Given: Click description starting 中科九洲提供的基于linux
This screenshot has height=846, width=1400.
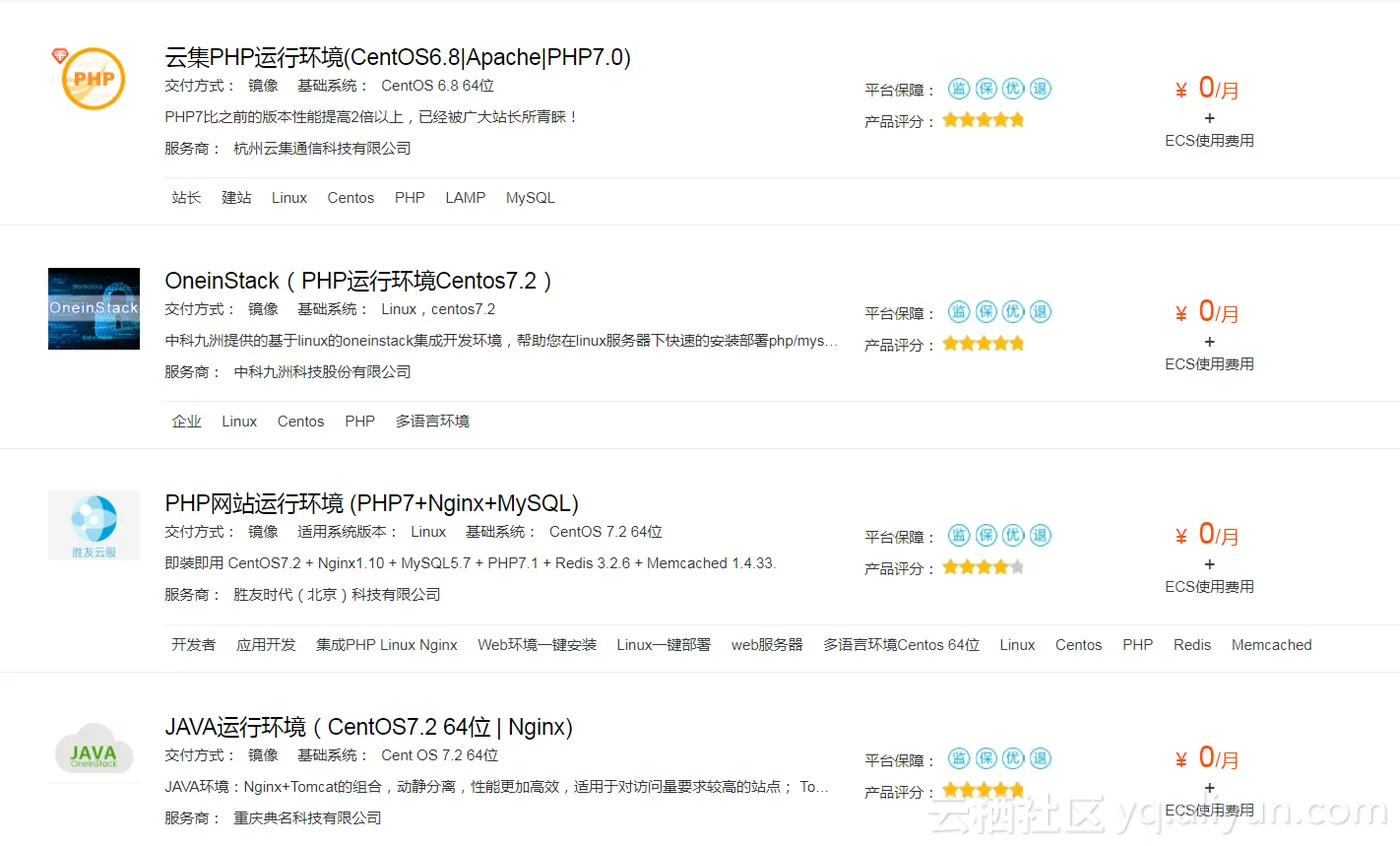Looking at the screenshot, I should coord(501,341).
